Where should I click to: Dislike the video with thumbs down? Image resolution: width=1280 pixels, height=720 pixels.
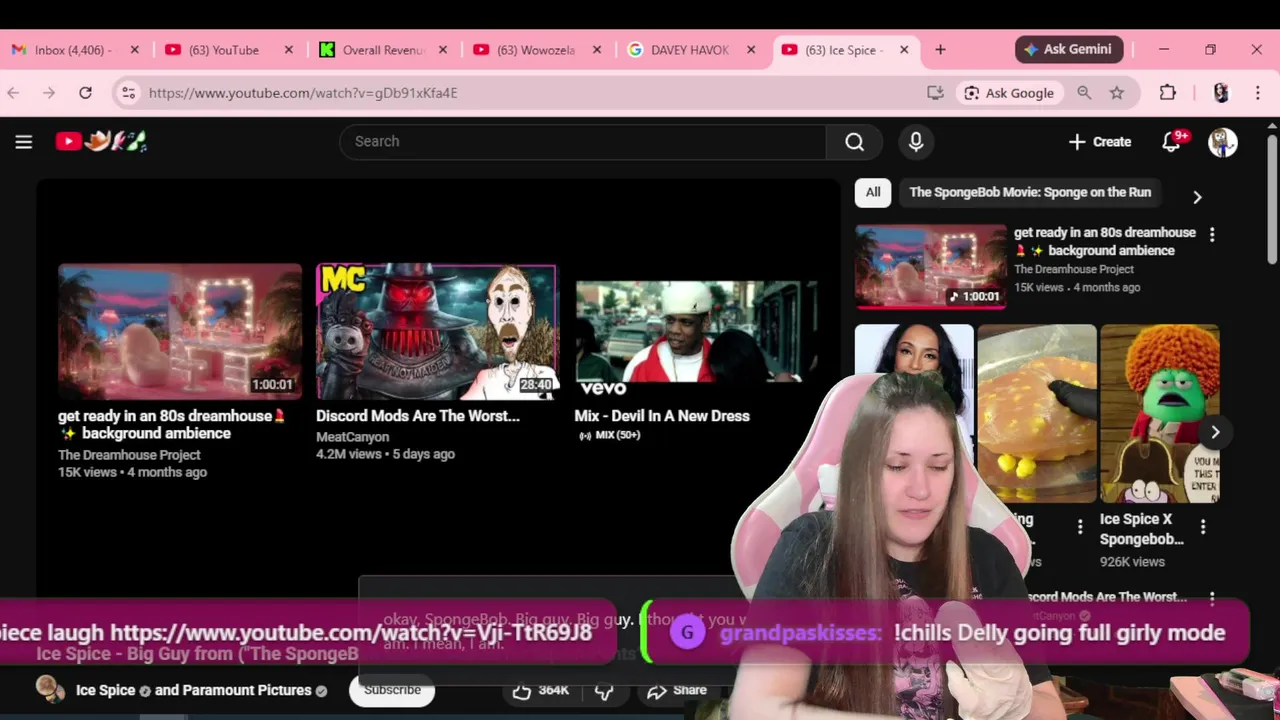tap(604, 690)
